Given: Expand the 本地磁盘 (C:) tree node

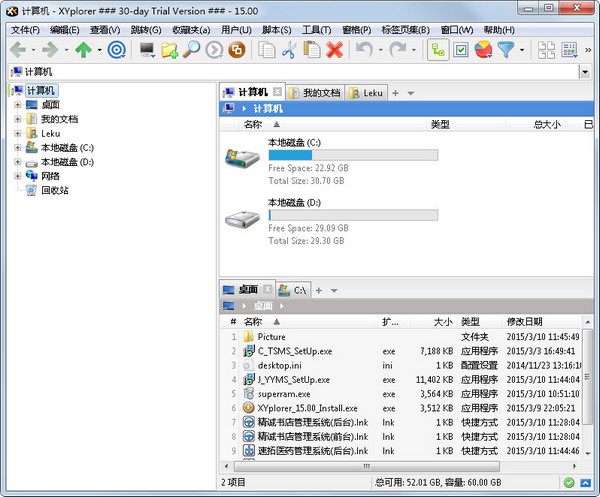Looking at the screenshot, I should pyautogui.click(x=18, y=148).
